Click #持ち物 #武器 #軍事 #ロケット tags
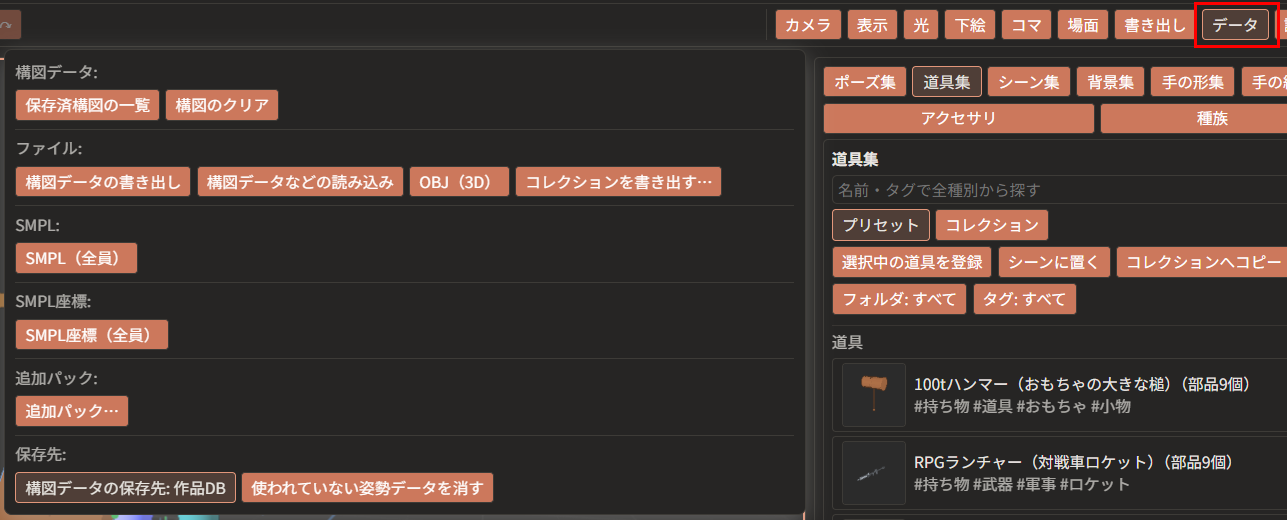 [x=1022, y=484]
